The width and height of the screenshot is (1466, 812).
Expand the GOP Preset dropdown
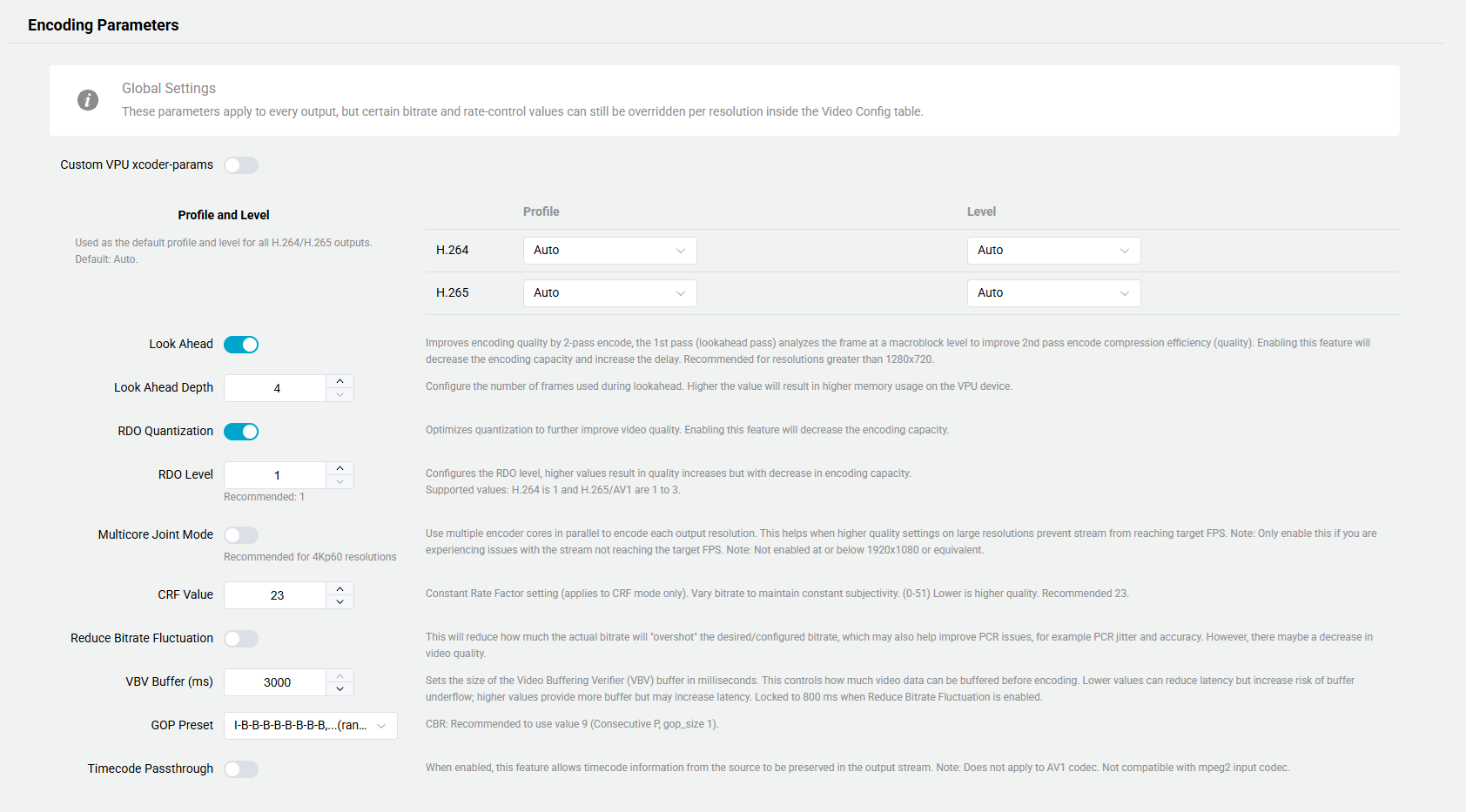click(x=310, y=726)
